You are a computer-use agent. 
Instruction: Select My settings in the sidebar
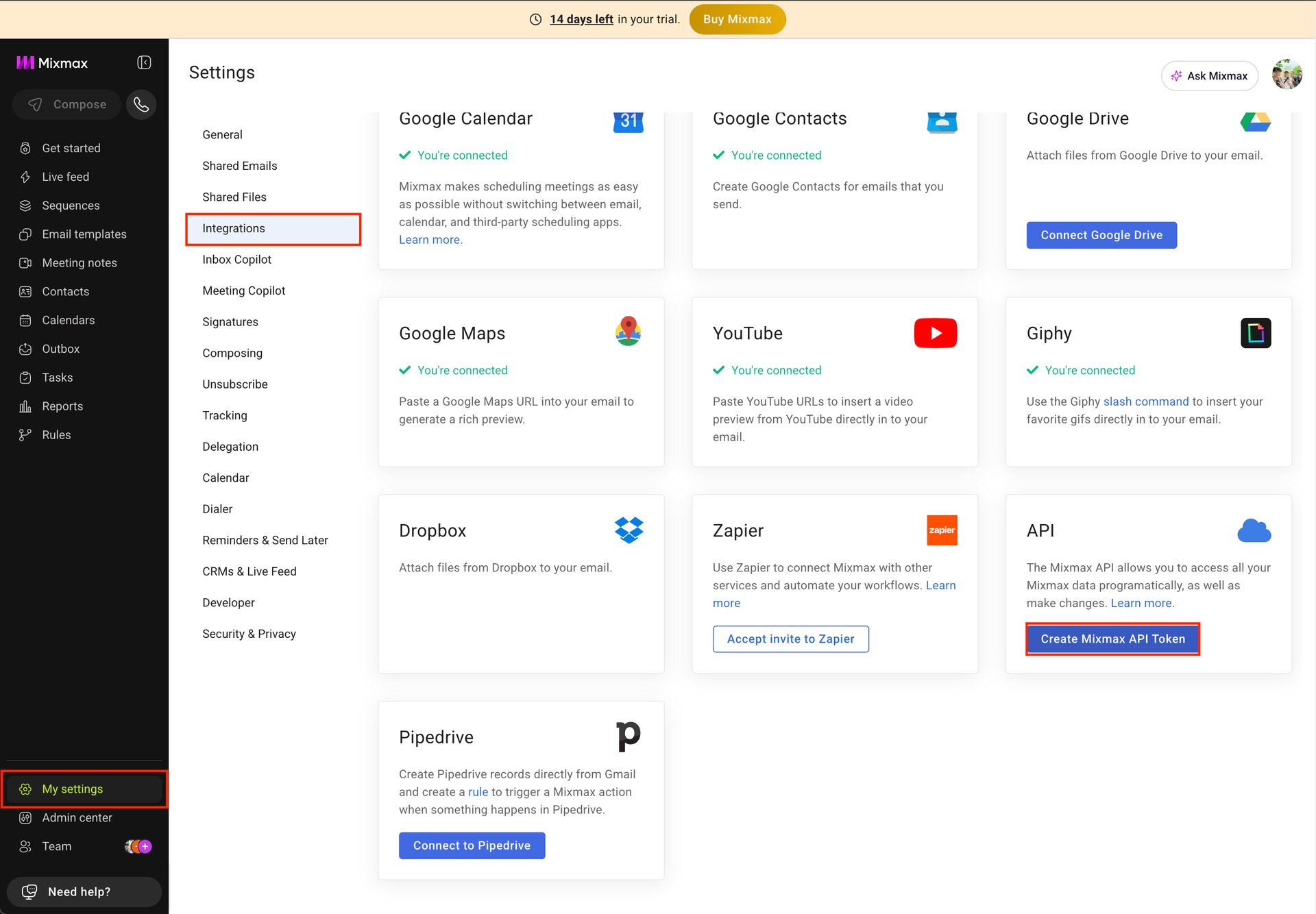[84, 789]
